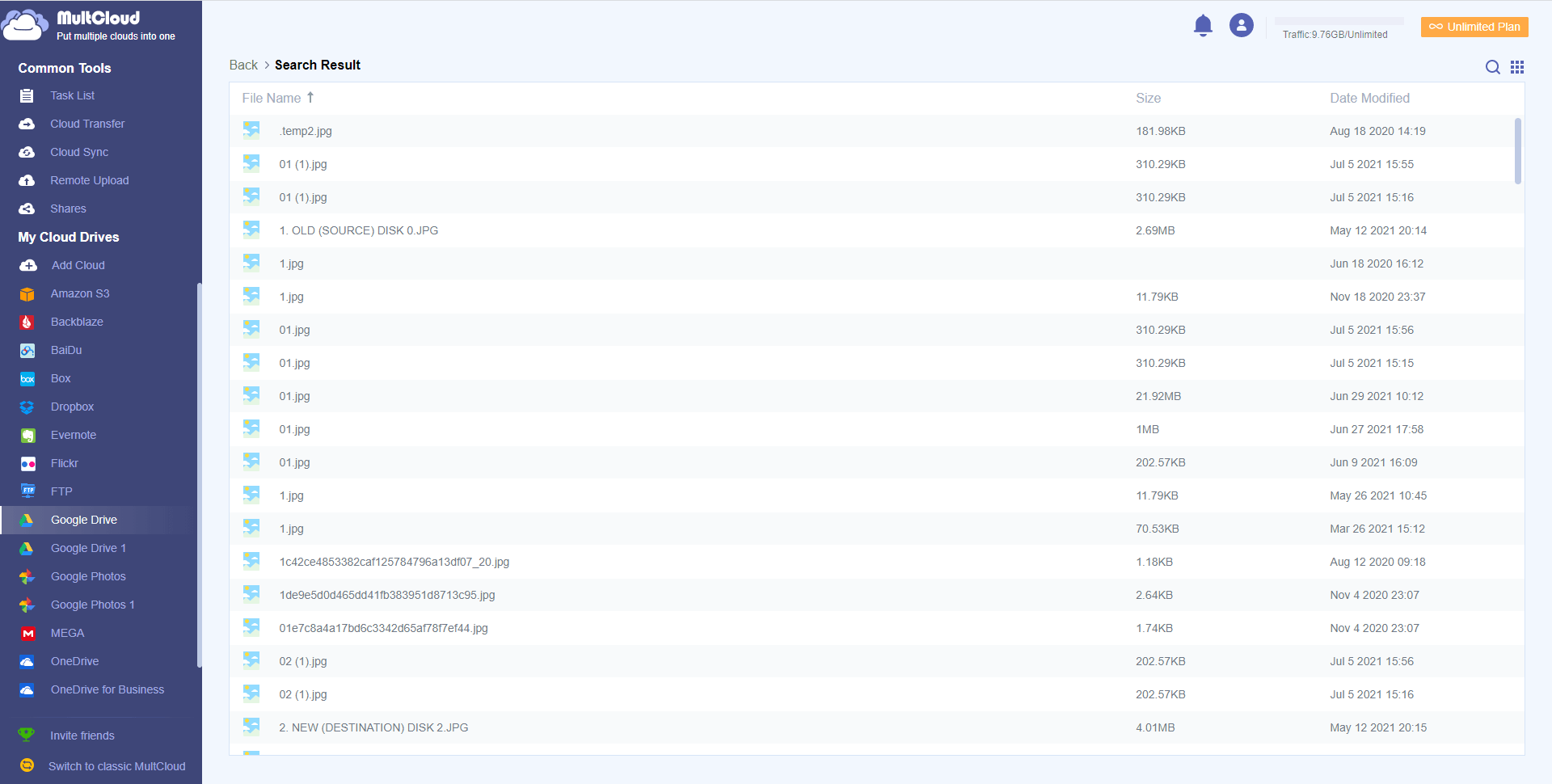1552x784 pixels.
Task: Click the Traffic 9.76GB/Unlimited label
Action: click(1335, 35)
